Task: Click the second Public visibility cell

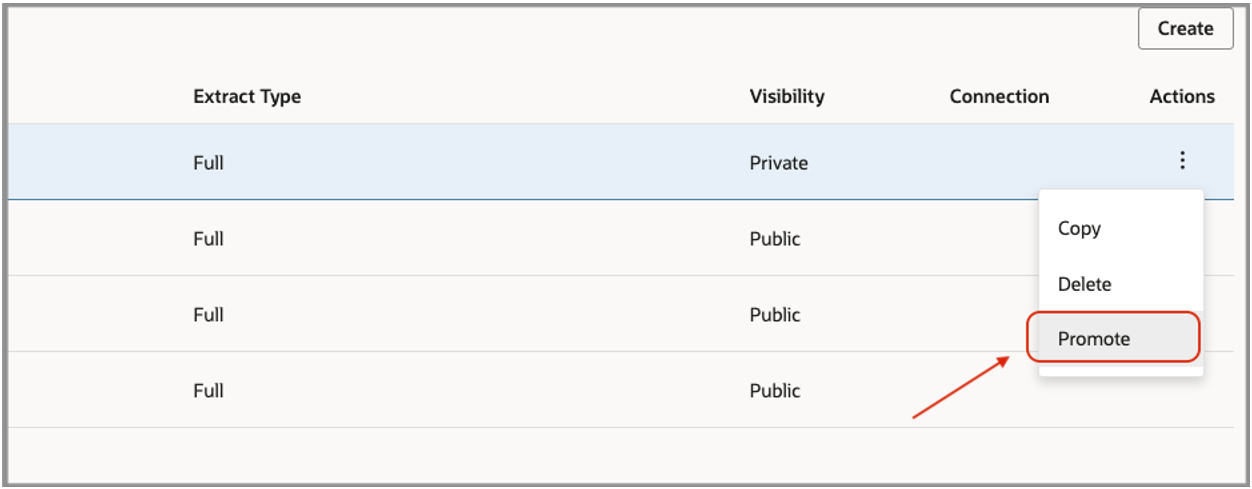Action: [x=775, y=314]
